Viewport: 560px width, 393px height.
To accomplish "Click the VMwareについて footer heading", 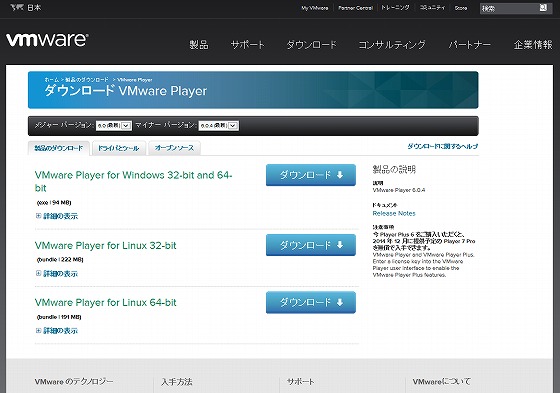I will [x=441, y=382].
